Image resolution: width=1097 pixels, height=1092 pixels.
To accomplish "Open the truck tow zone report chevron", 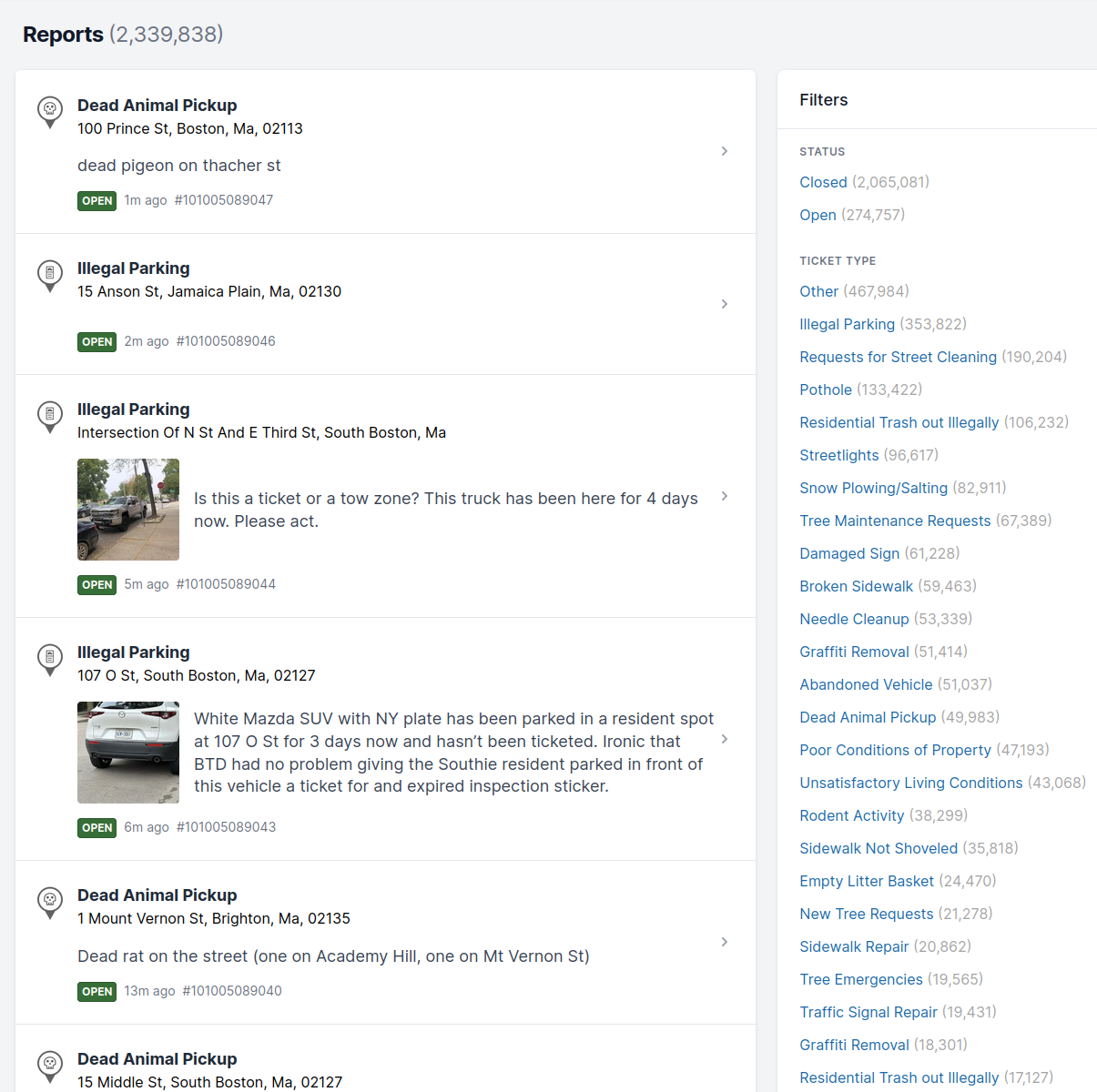I will click(x=725, y=496).
